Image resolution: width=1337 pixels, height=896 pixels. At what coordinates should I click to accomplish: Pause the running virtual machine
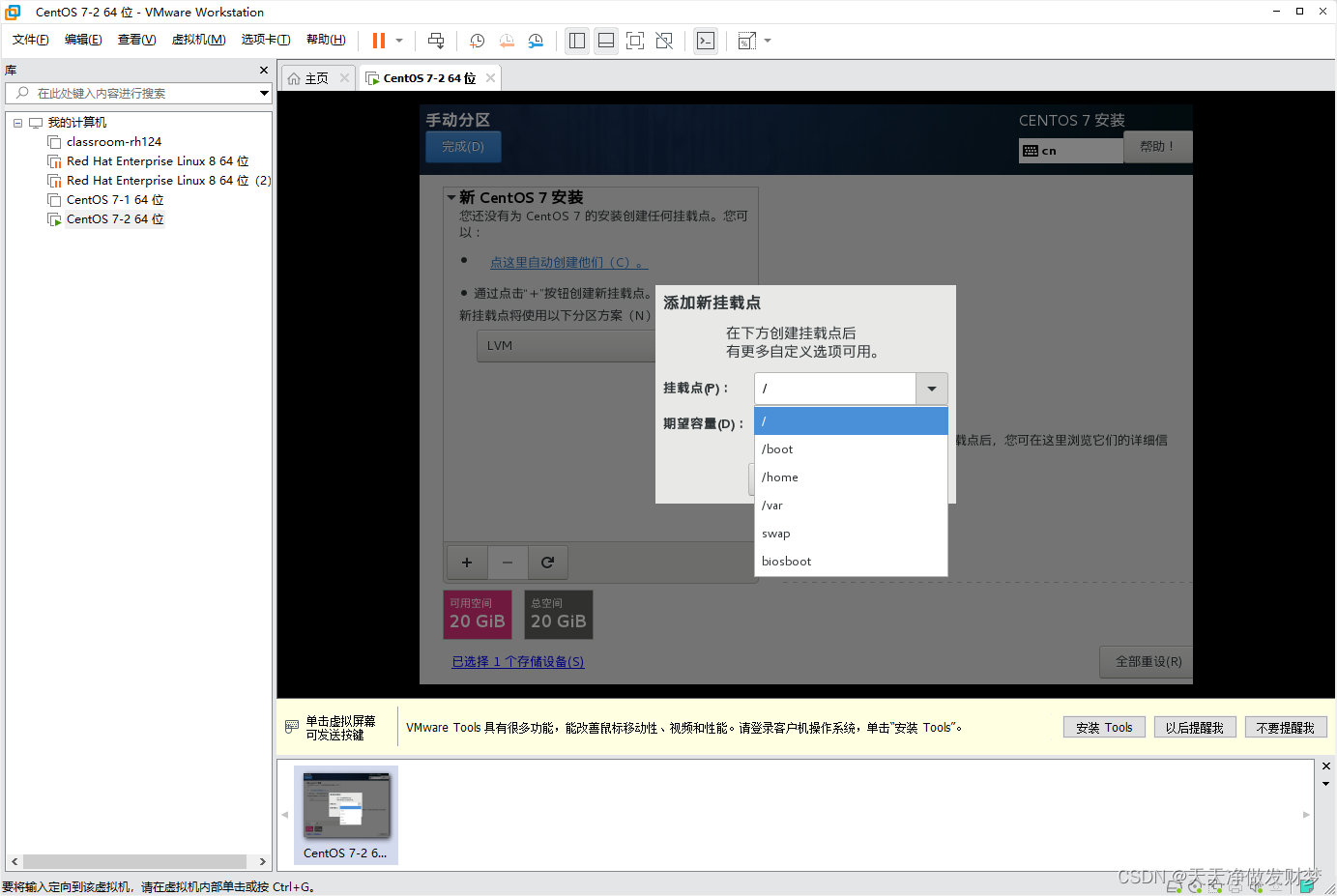[x=379, y=41]
